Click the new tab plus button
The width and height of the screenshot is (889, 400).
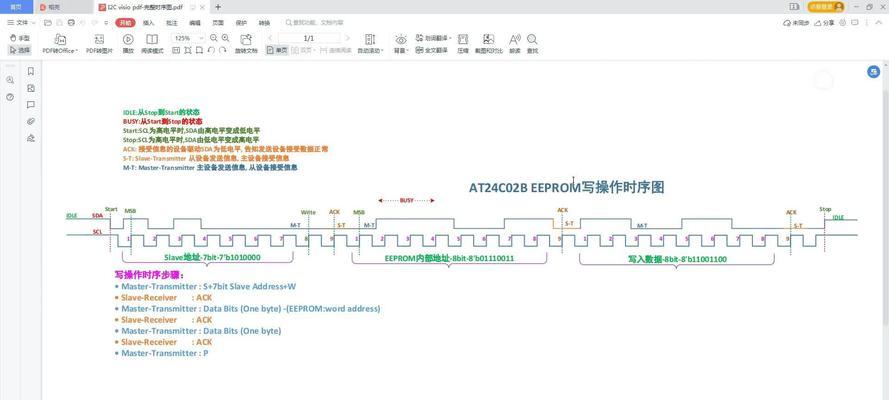(218, 7)
